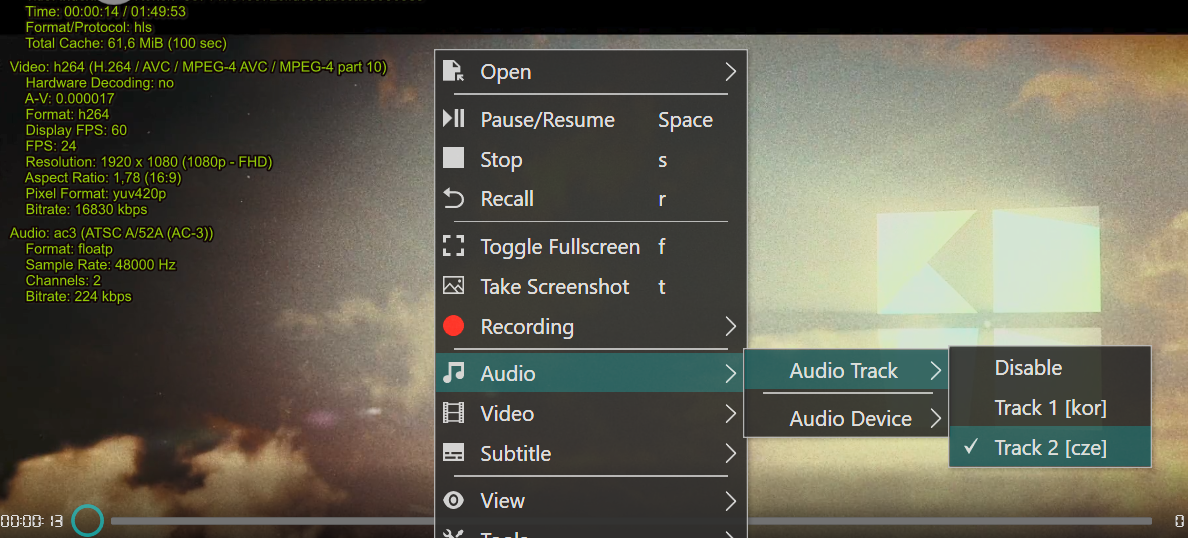Expand the Video submenu arrow

point(730,414)
